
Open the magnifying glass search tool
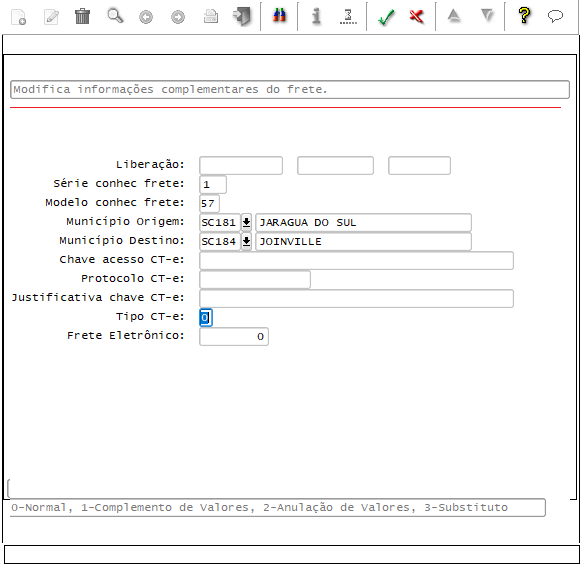point(115,16)
